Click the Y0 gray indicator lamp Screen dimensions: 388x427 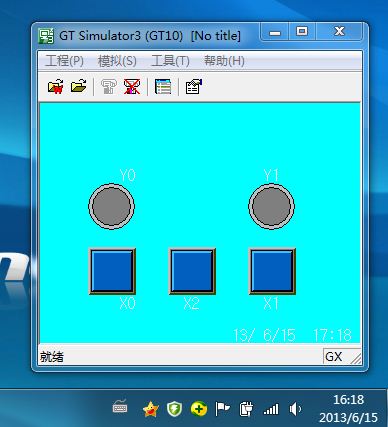[111, 206]
